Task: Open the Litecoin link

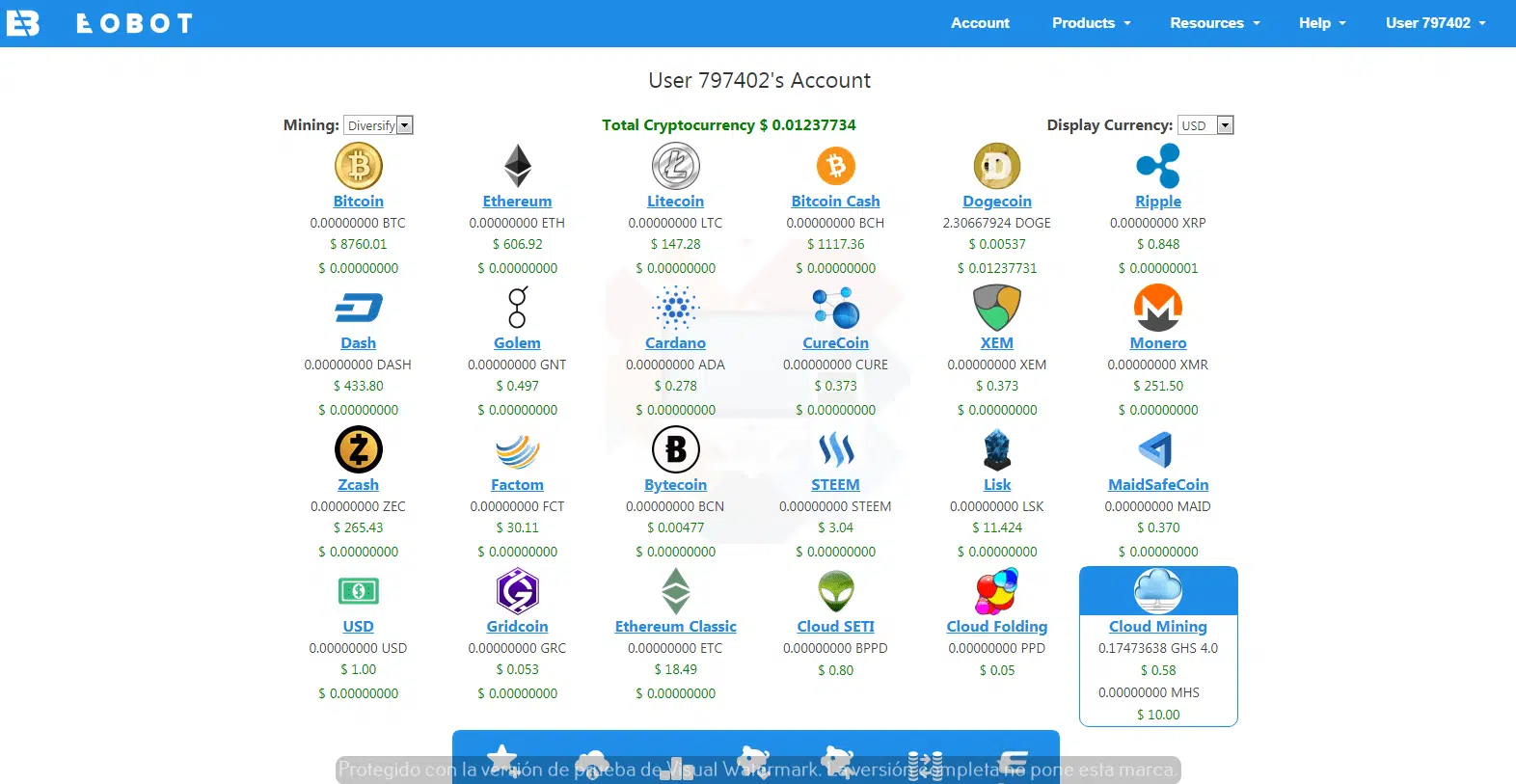Action: click(675, 202)
